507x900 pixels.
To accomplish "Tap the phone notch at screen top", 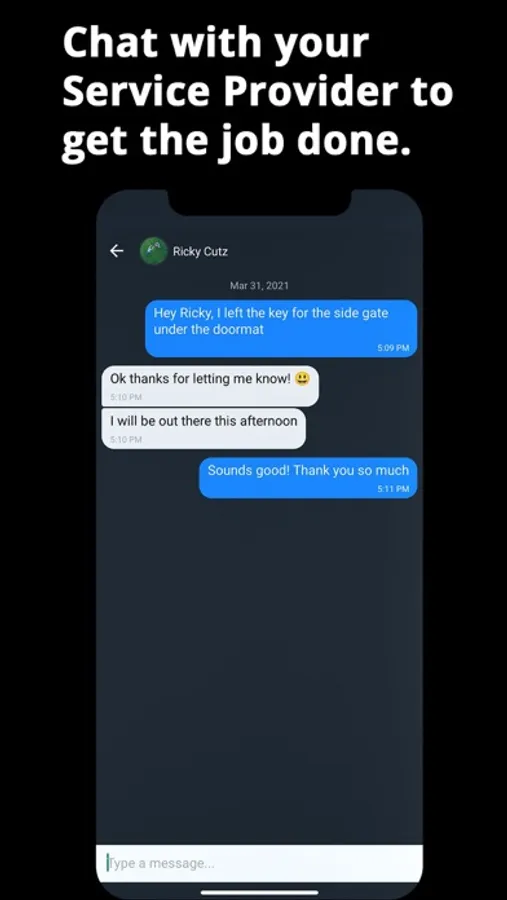I will [x=260, y=202].
